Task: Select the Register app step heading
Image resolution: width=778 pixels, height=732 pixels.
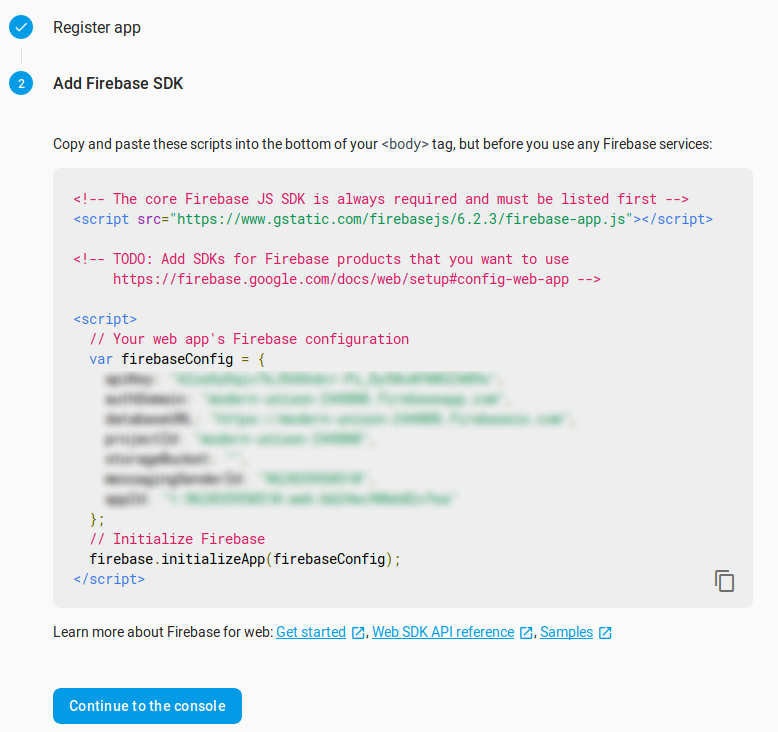Action: 97,27
